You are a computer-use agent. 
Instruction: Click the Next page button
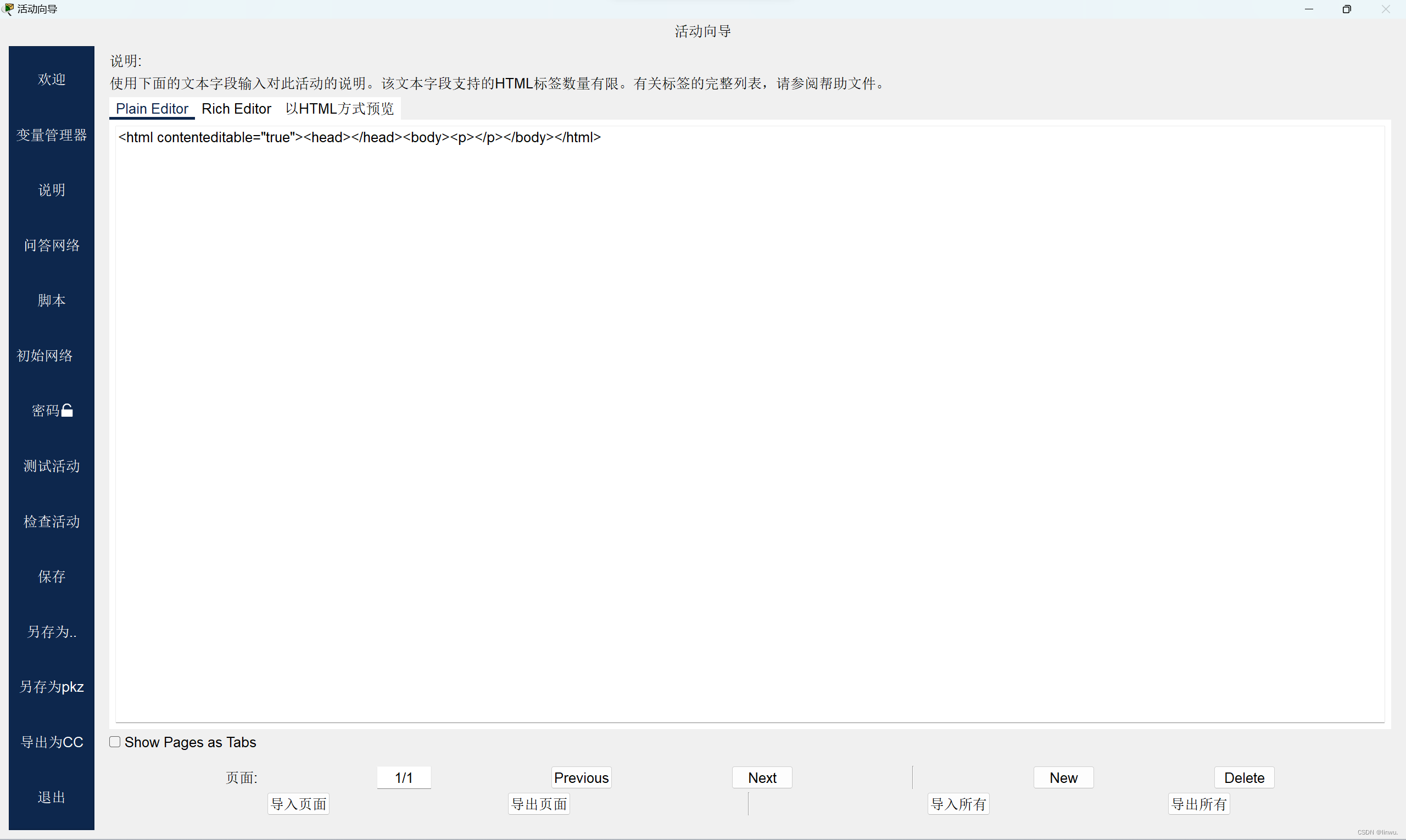762,777
